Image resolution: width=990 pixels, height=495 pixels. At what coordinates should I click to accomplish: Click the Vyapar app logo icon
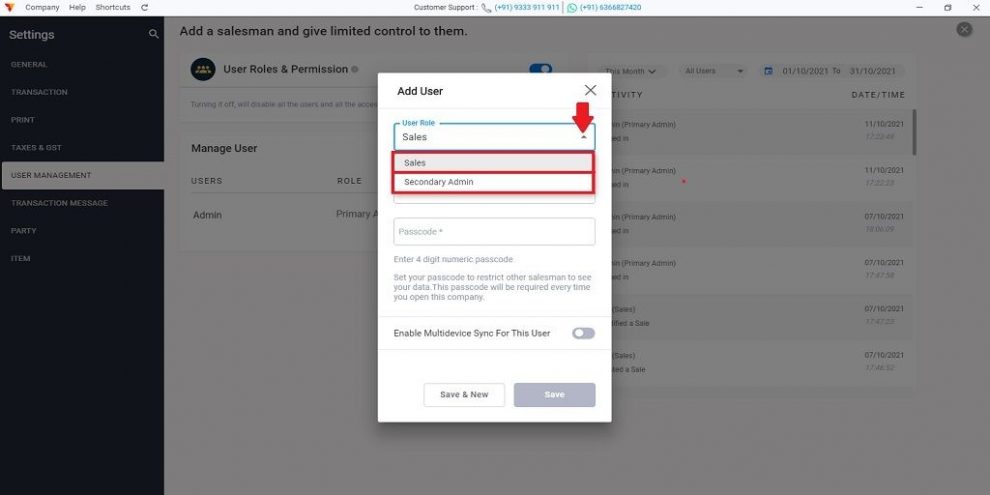pos(9,8)
